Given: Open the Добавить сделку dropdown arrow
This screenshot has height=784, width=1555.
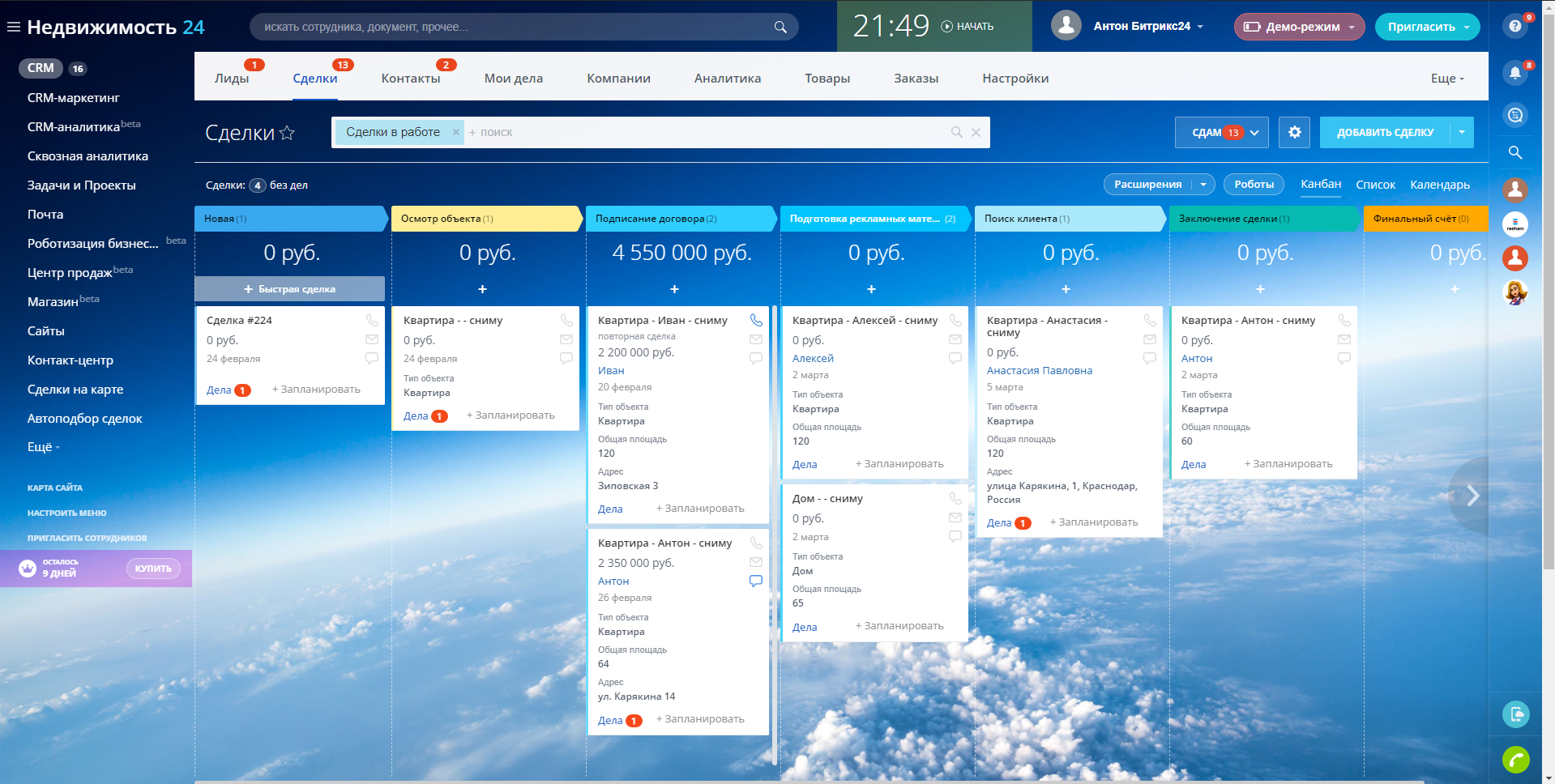Looking at the screenshot, I should 1462,132.
